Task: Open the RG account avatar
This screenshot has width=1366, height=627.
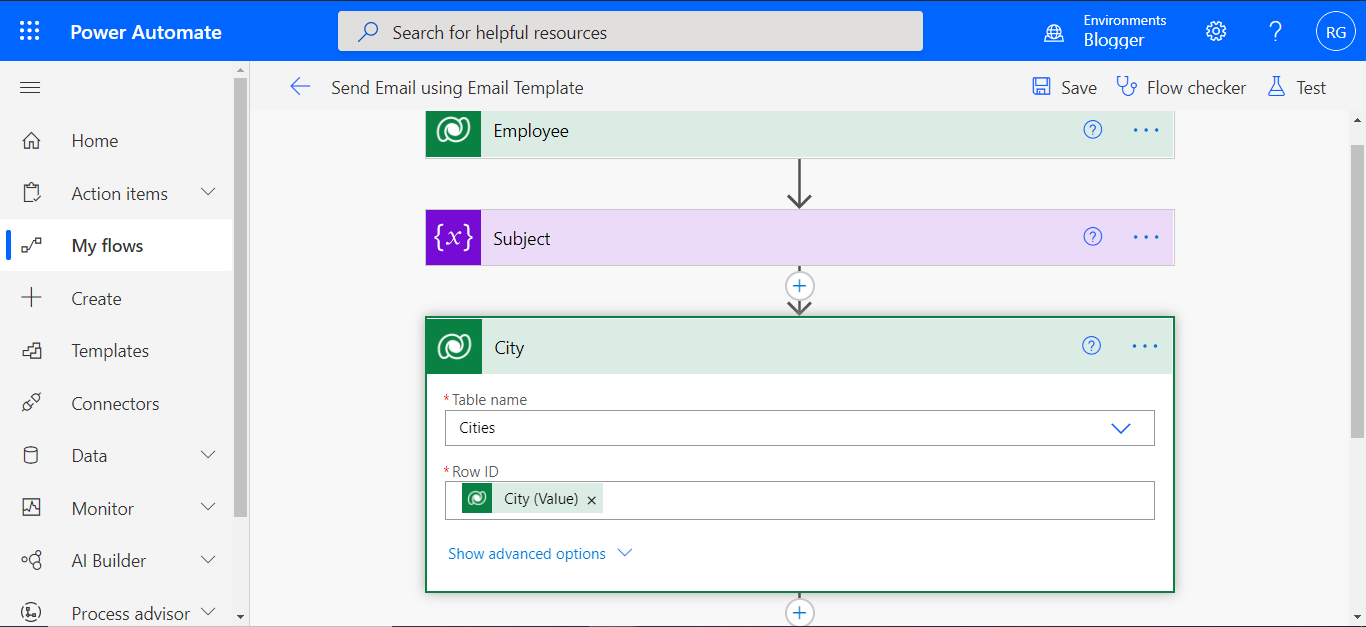Action: pos(1336,30)
